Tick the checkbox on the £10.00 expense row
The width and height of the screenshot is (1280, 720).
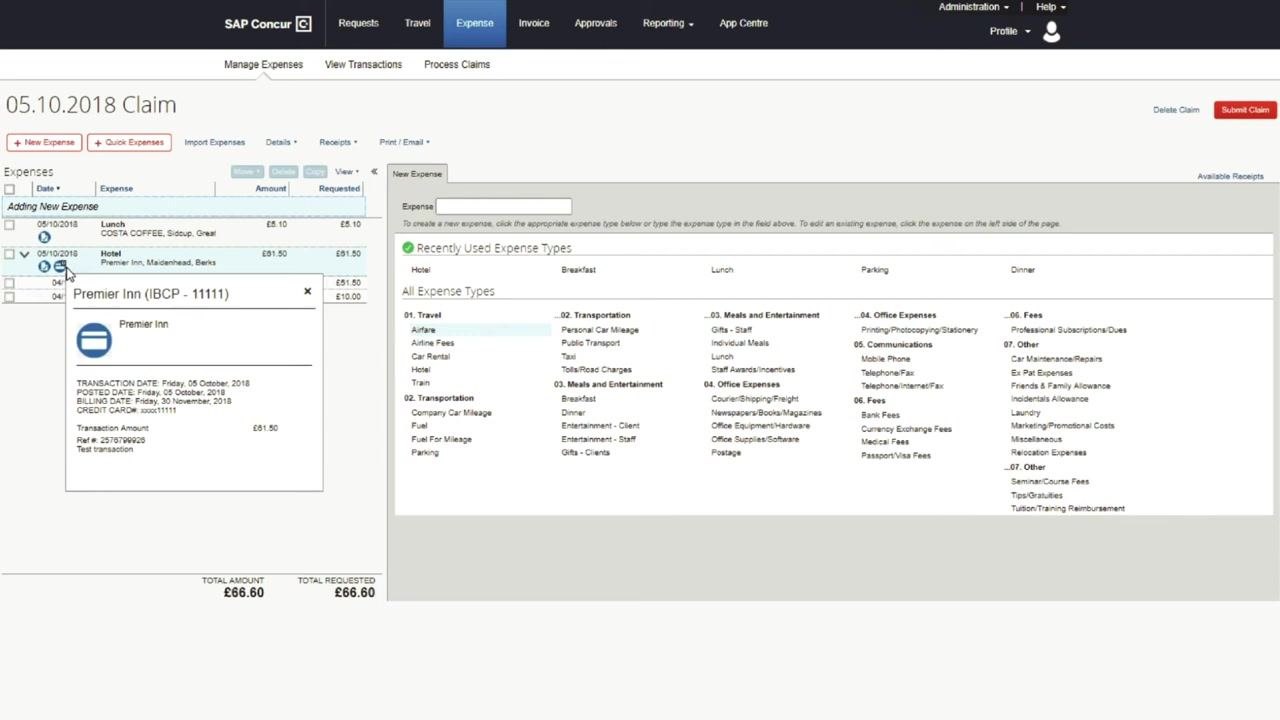(10, 297)
